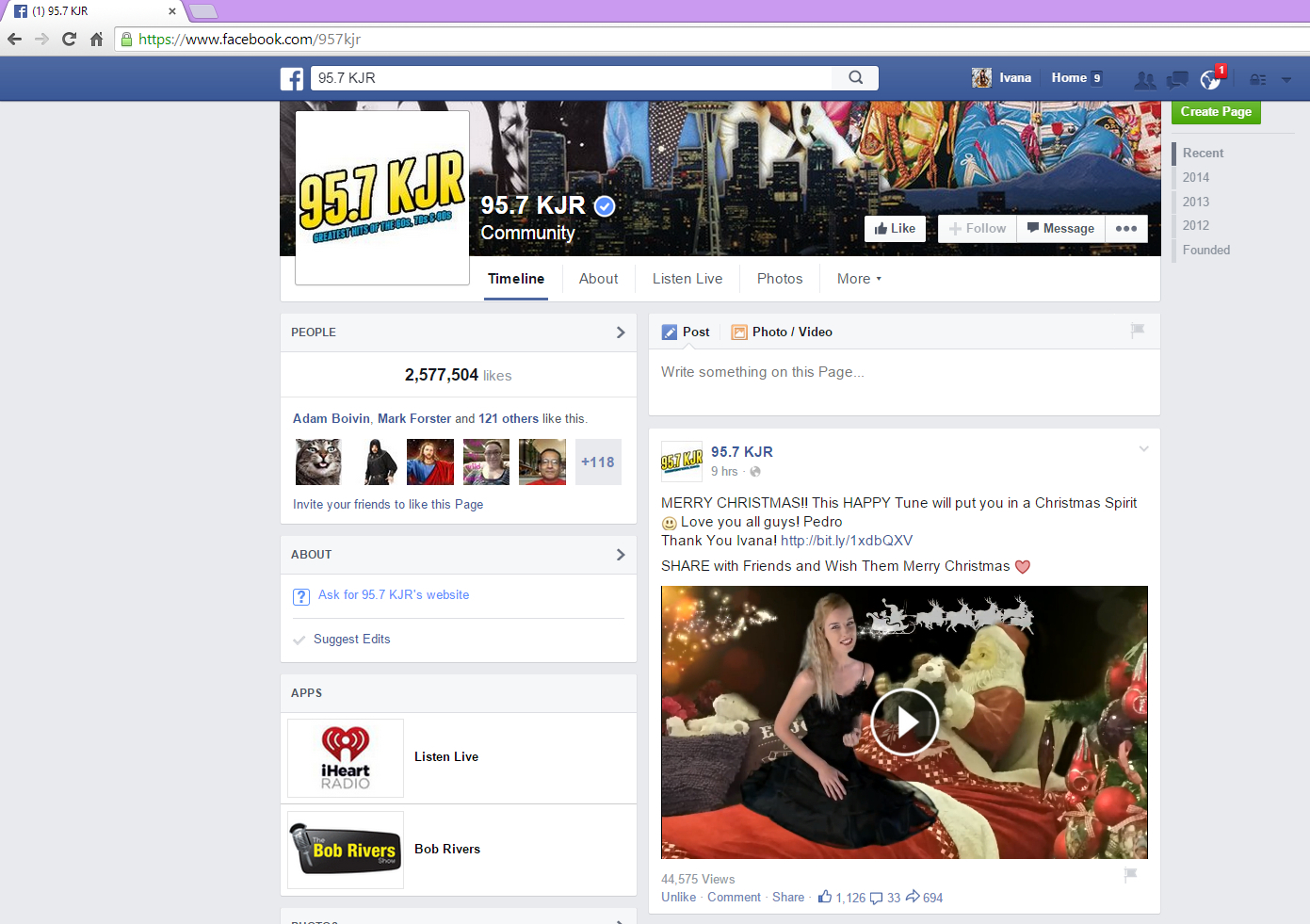Open the About tab
1310x924 pixels.
pos(599,279)
